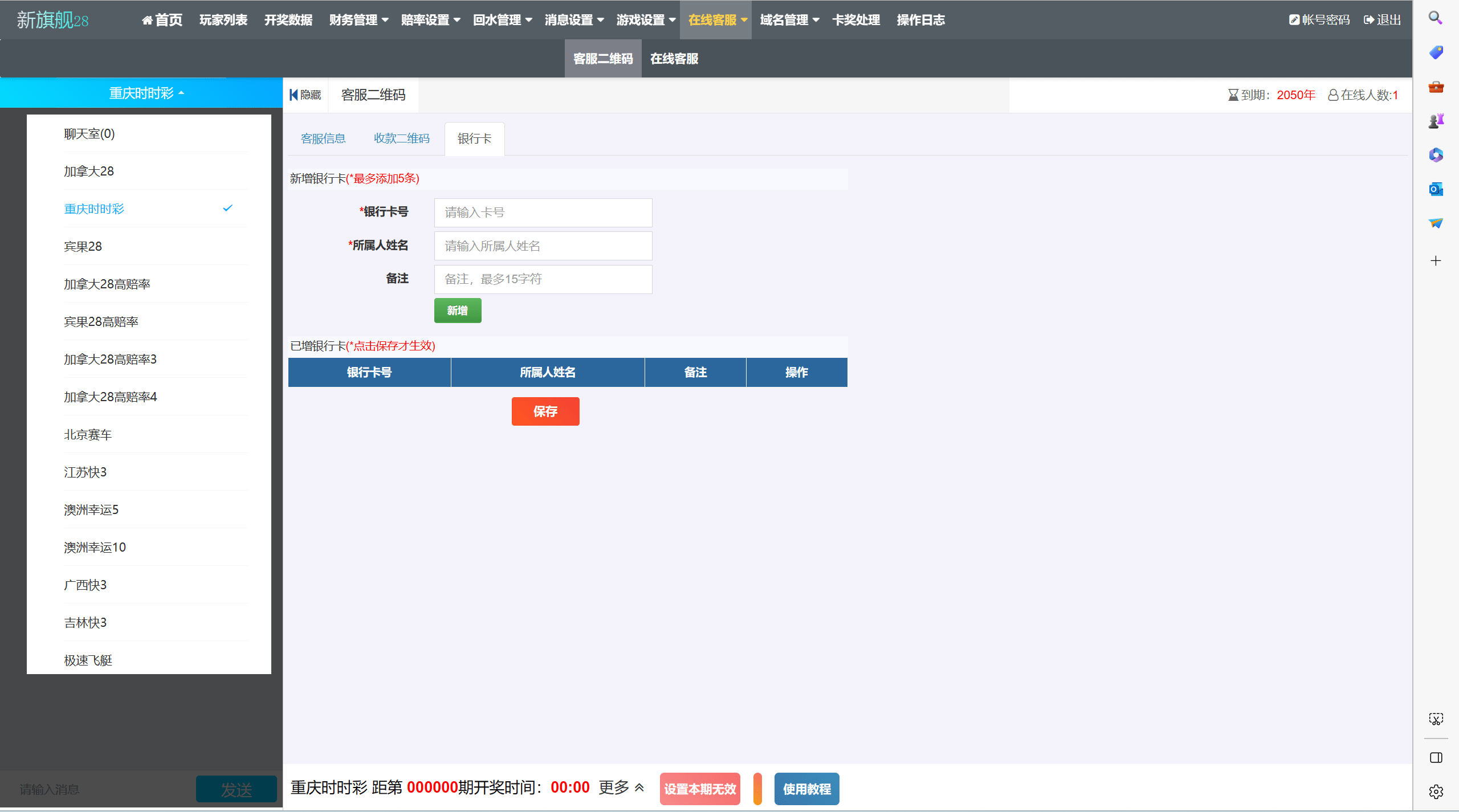The image size is (1459, 812).
Task: Open the 操作日志 menu item
Action: (921, 20)
